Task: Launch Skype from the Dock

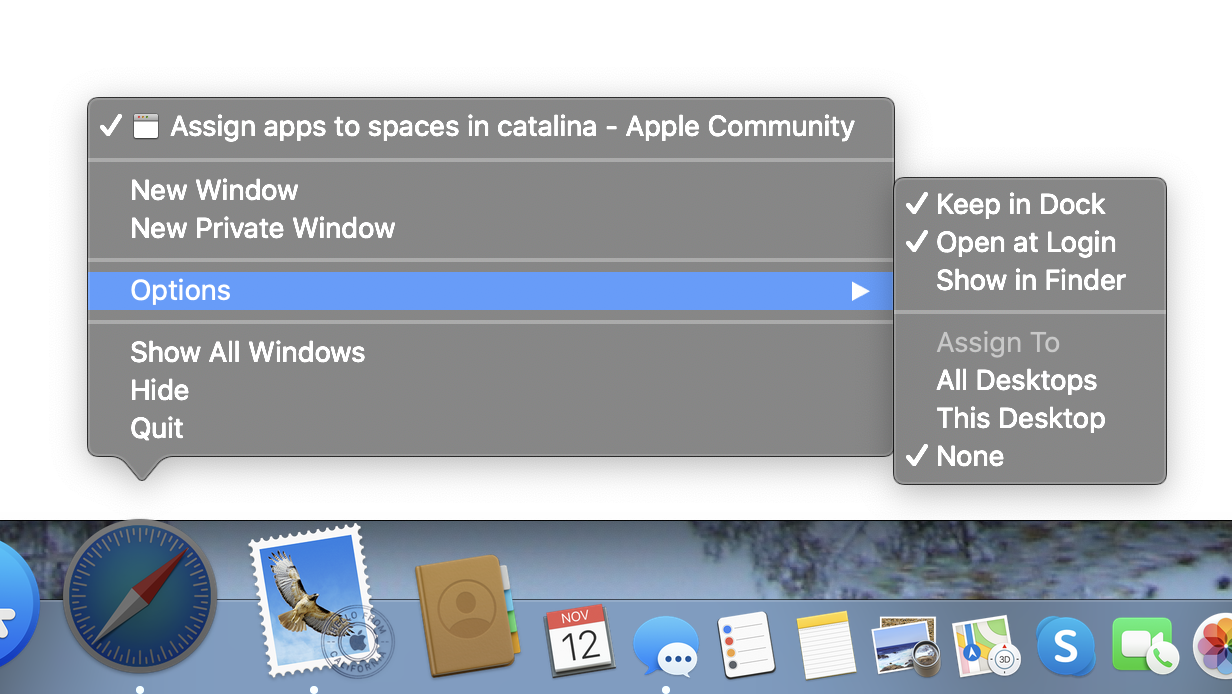Action: tap(1065, 646)
